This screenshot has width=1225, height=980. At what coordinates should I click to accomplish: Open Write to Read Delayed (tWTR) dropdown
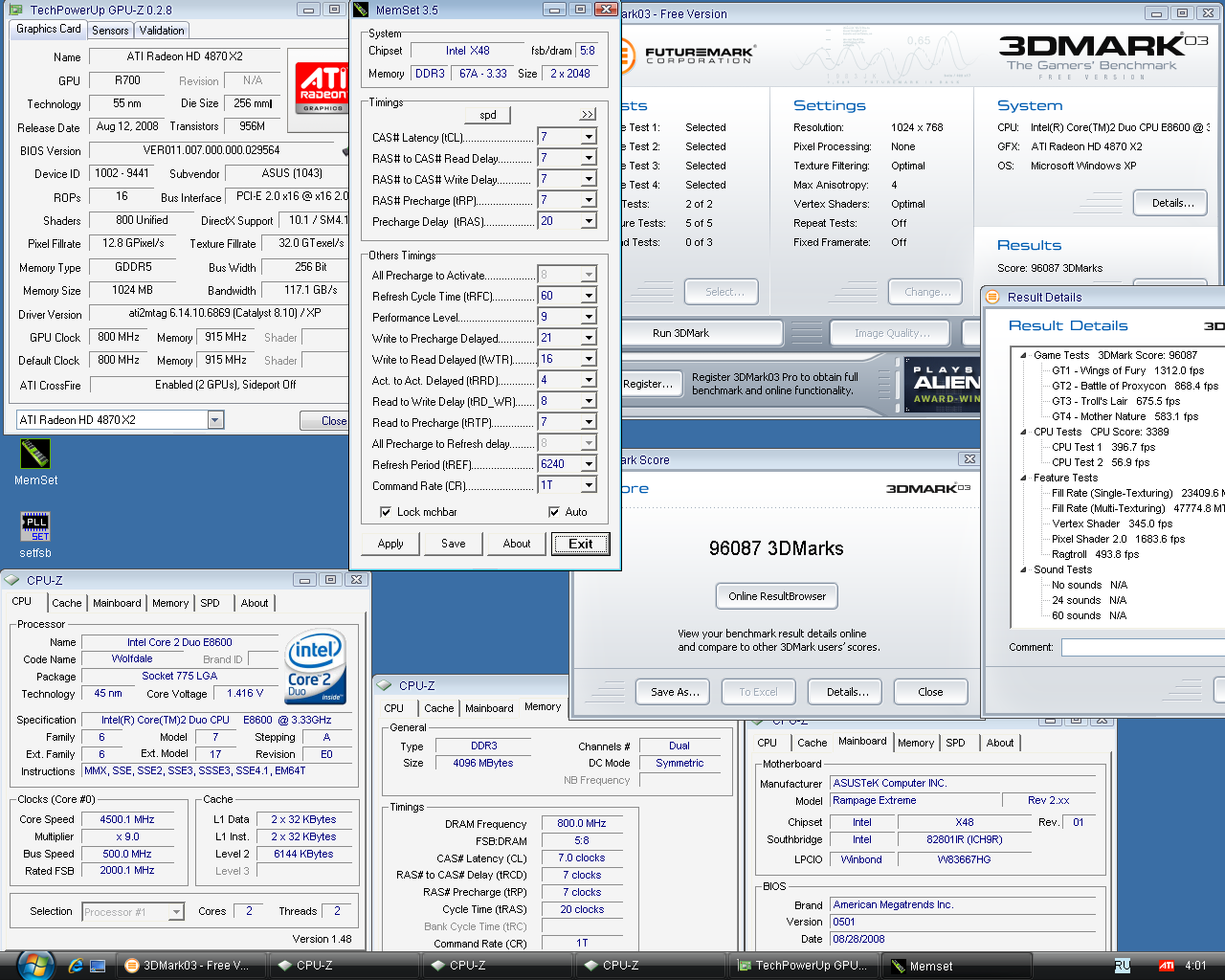click(589, 359)
